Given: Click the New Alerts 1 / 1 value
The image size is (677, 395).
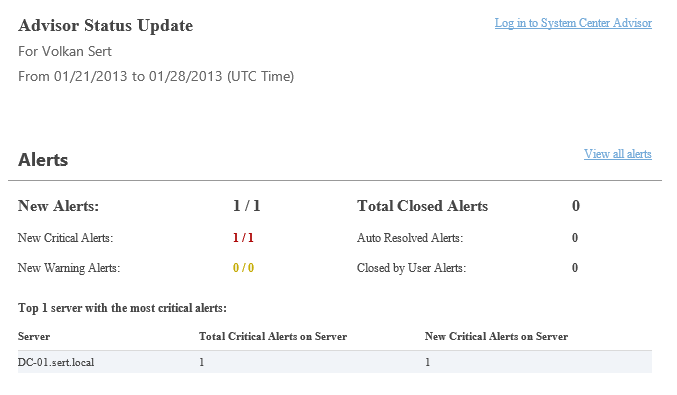Looking at the screenshot, I should coord(247,206).
